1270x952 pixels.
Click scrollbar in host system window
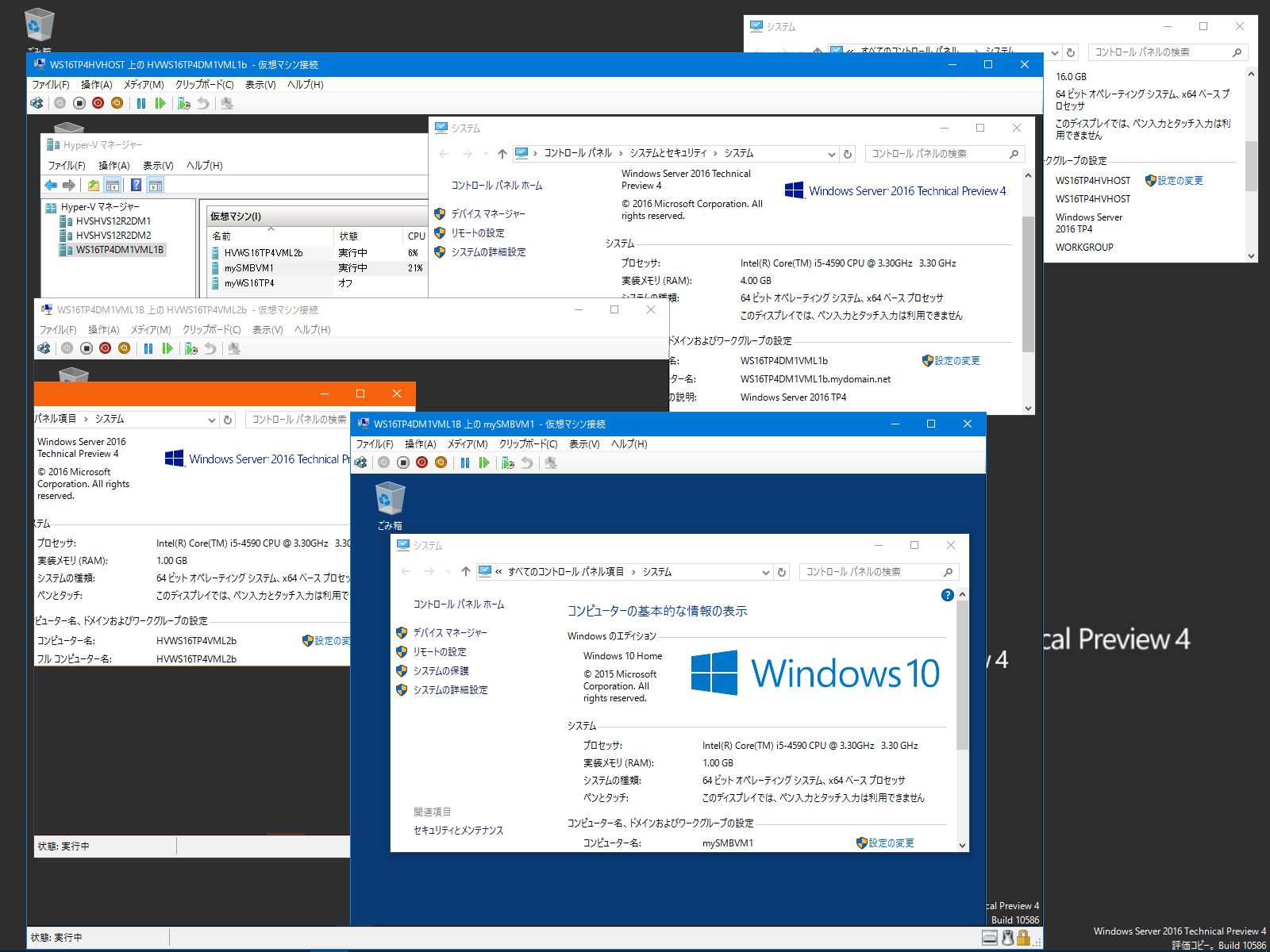click(x=1252, y=166)
